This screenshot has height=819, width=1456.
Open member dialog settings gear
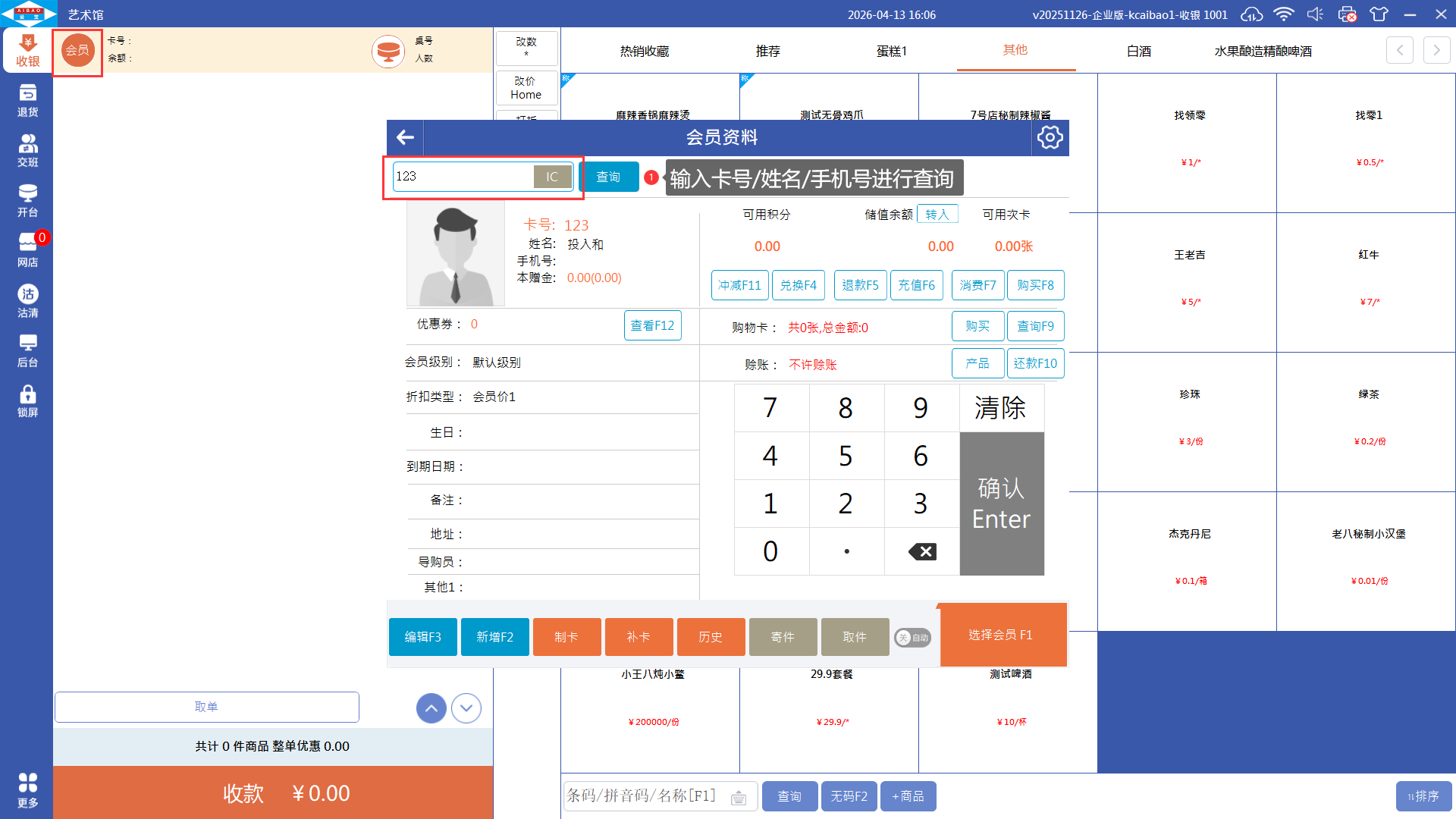coord(1050,137)
